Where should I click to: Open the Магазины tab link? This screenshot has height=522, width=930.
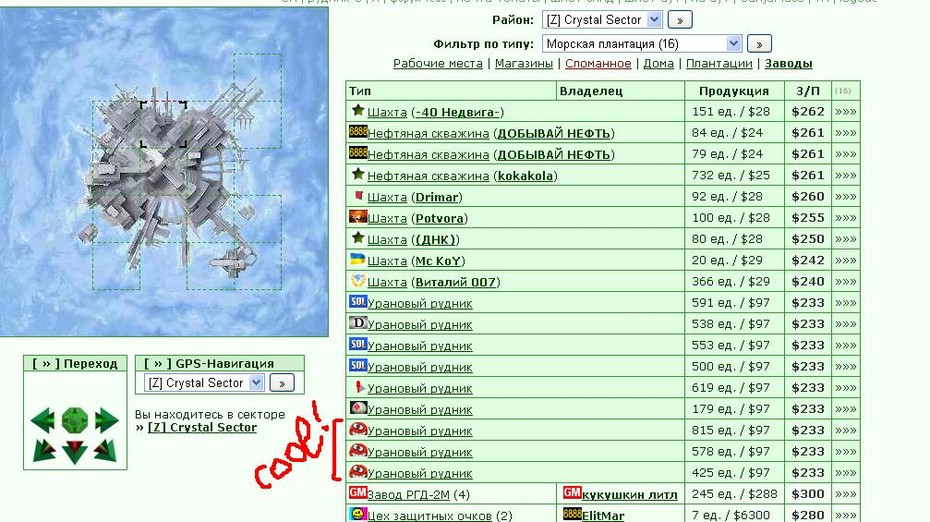tap(524, 63)
